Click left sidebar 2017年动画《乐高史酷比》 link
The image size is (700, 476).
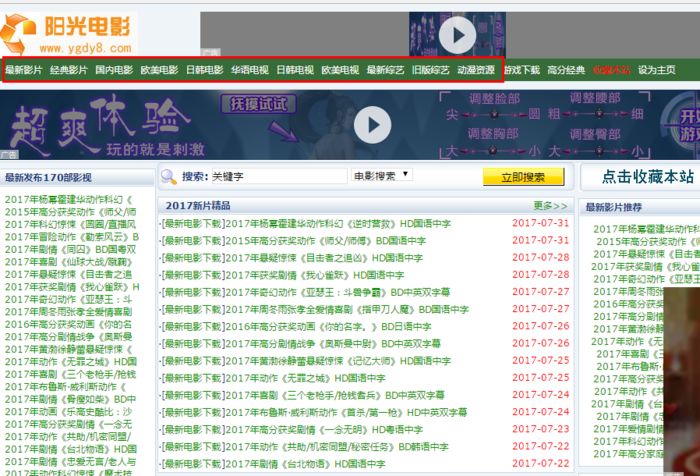coord(69,412)
